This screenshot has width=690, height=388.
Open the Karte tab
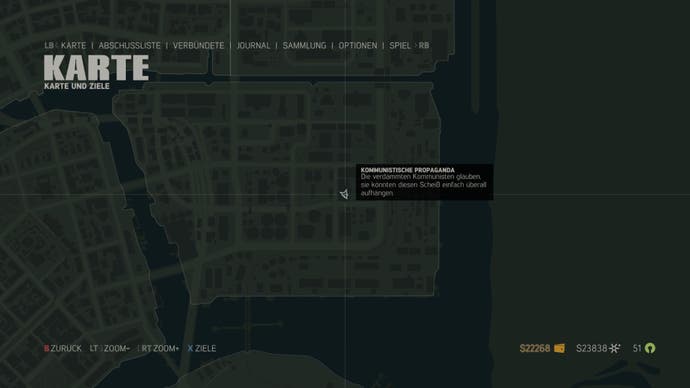(x=73, y=46)
